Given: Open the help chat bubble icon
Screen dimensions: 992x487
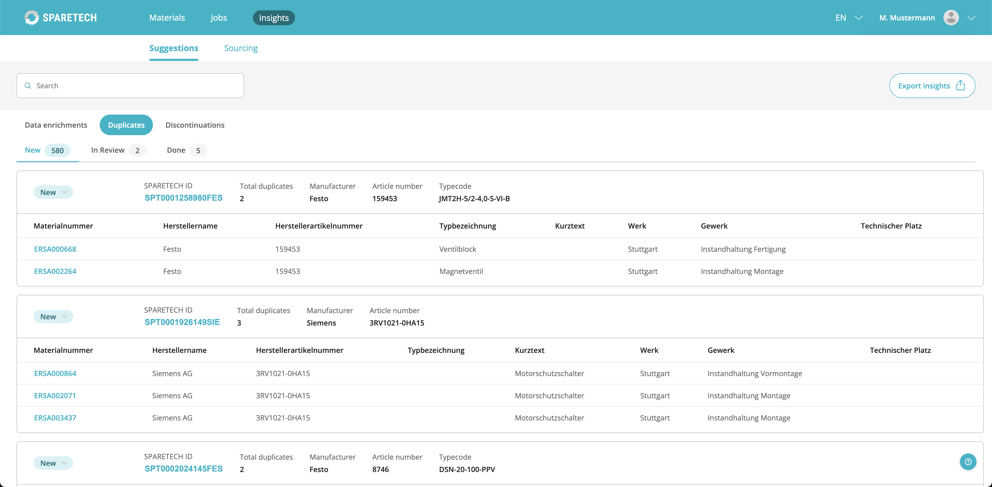Looking at the screenshot, I should coord(967,462).
